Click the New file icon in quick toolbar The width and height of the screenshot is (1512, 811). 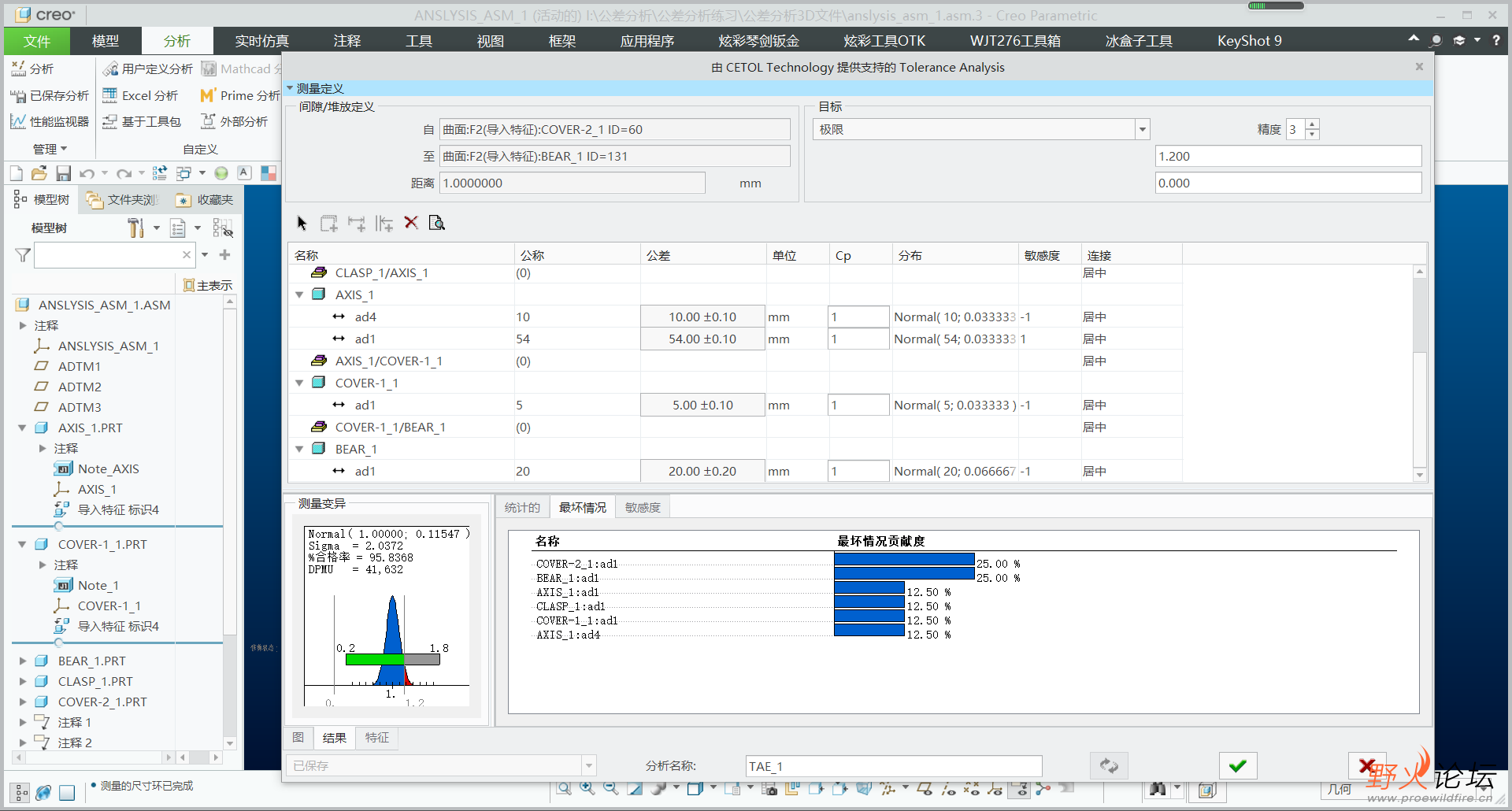point(17,172)
